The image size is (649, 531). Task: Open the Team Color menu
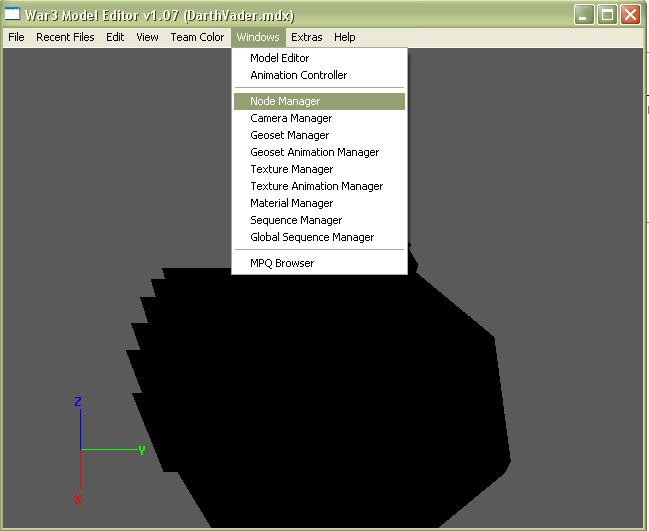(197, 37)
